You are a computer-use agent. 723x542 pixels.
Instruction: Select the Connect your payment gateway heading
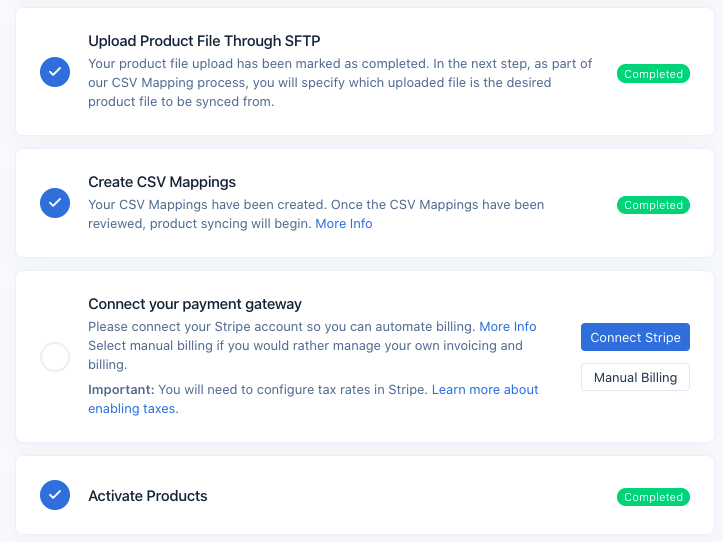tap(195, 304)
